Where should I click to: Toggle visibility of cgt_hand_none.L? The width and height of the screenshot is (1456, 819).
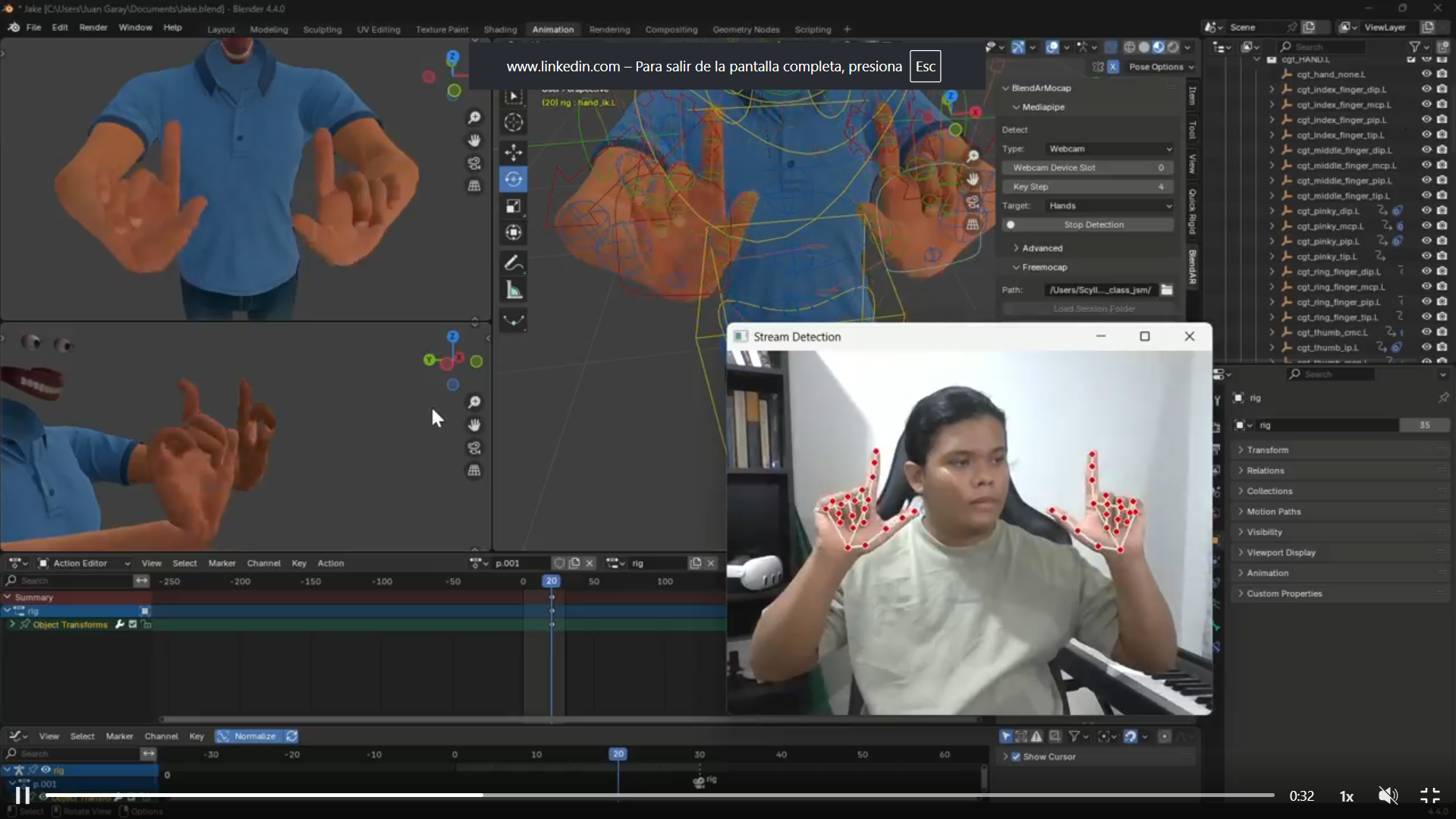pyautogui.click(x=1426, y=74)
